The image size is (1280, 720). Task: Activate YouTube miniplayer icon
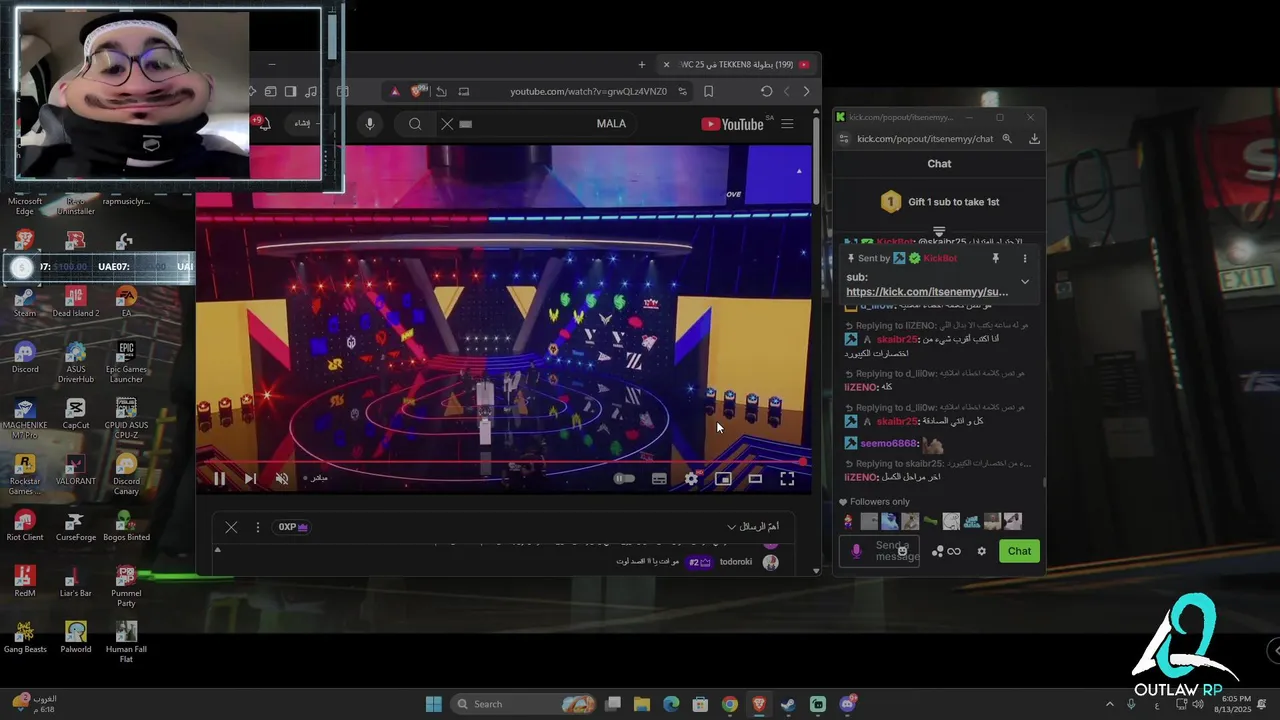pos(723,479)
